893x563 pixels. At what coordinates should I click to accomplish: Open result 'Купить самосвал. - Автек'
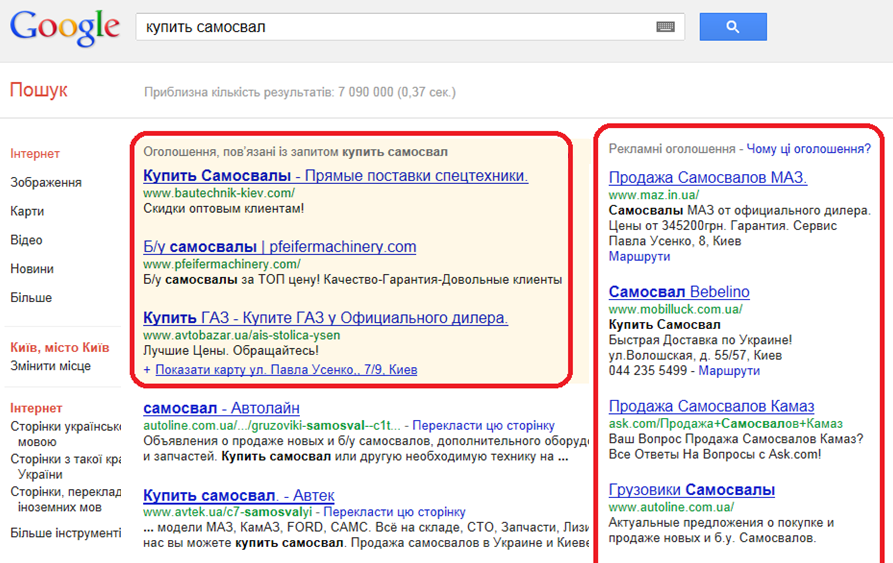click(x=239, y=495)
